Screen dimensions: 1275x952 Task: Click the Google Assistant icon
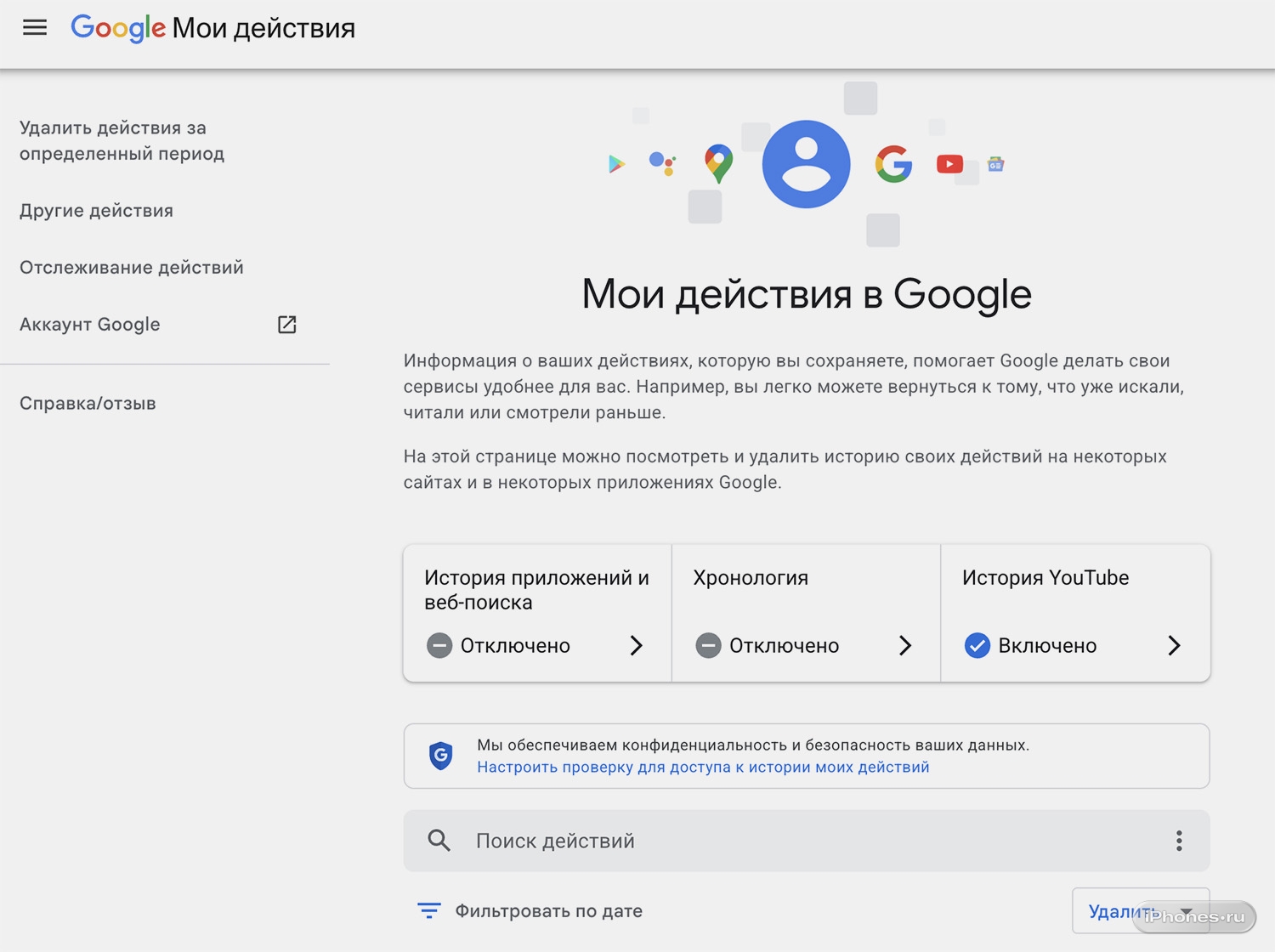(x=662, y=162)
